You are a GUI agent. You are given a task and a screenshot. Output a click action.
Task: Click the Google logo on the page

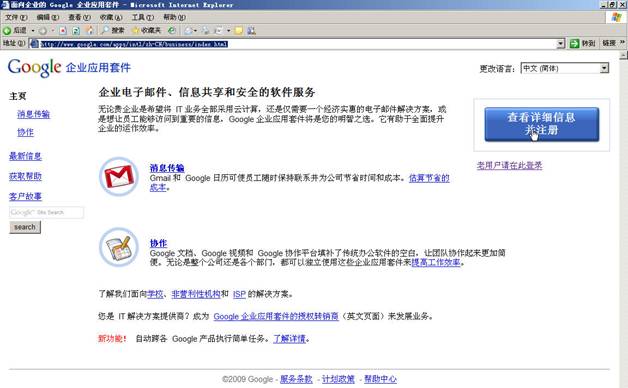point(34,68)
